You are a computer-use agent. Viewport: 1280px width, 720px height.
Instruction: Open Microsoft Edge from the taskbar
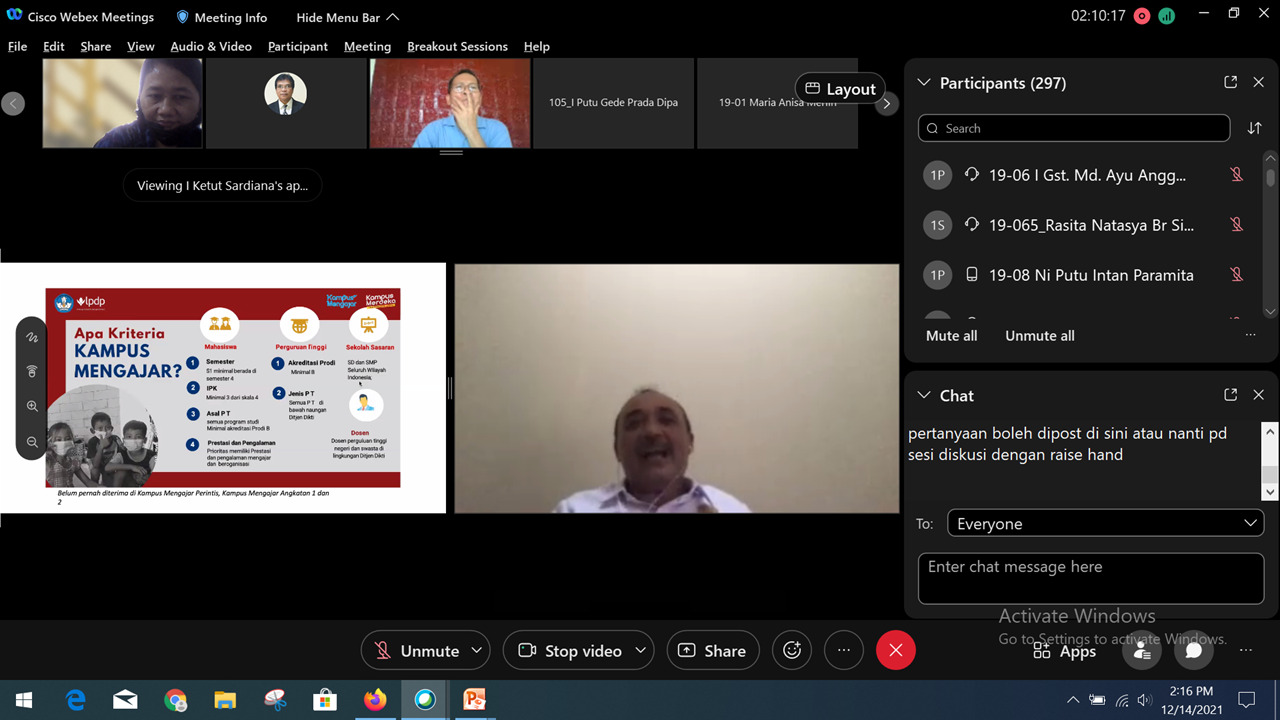coord(76,700)
